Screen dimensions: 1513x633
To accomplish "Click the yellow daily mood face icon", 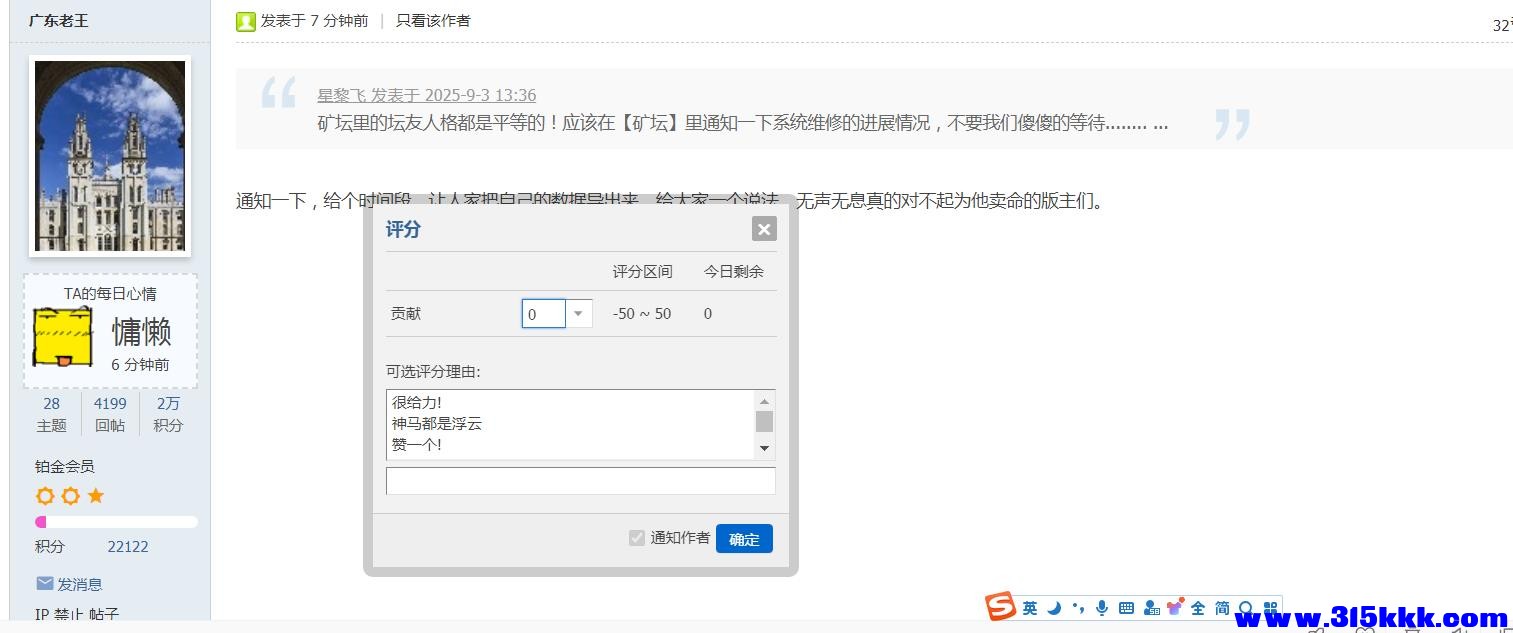I will coord(63,337).
